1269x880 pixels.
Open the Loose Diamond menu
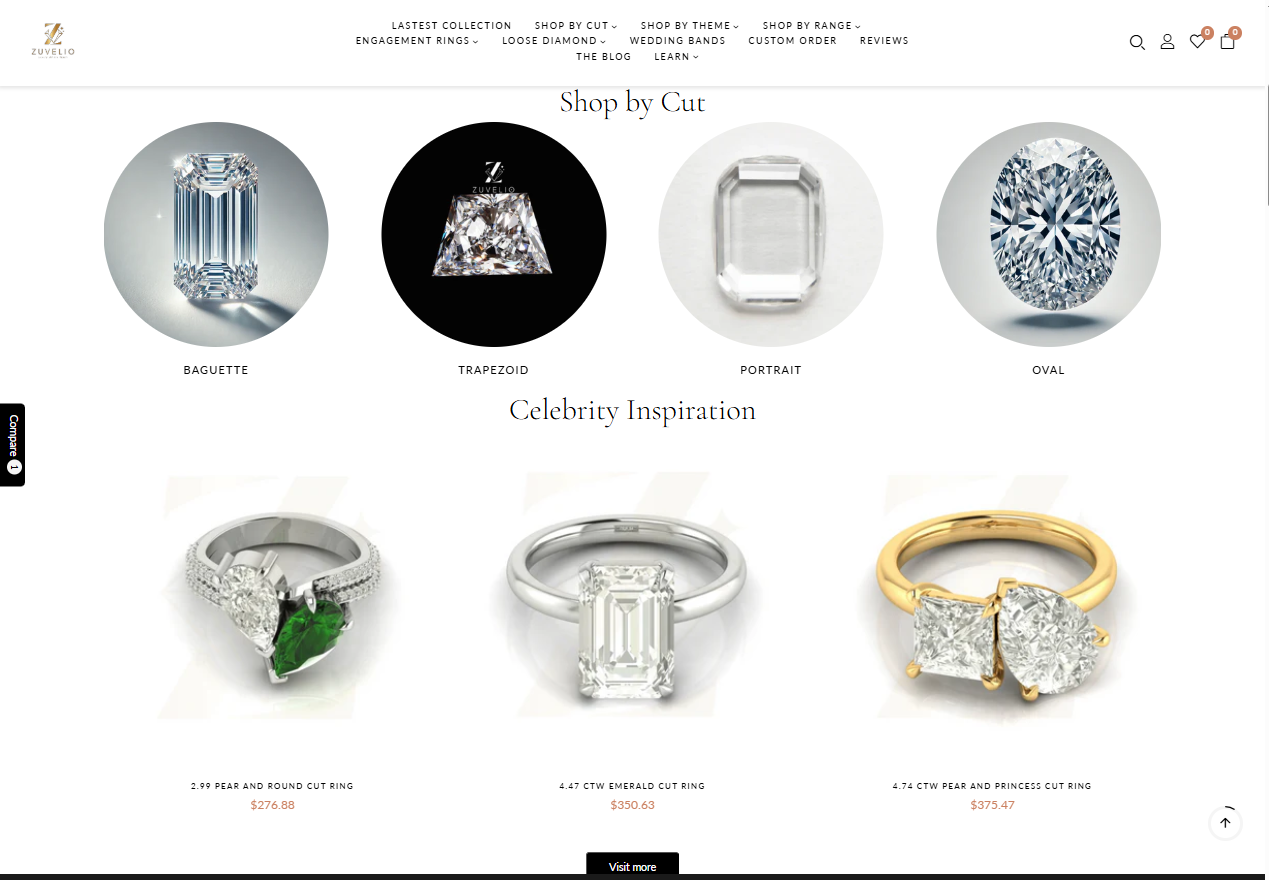pyautogui.click(x=554, y=41)
